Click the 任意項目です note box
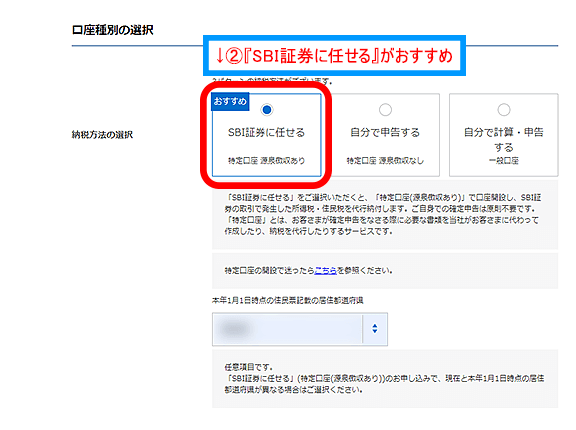 [385, 379]
